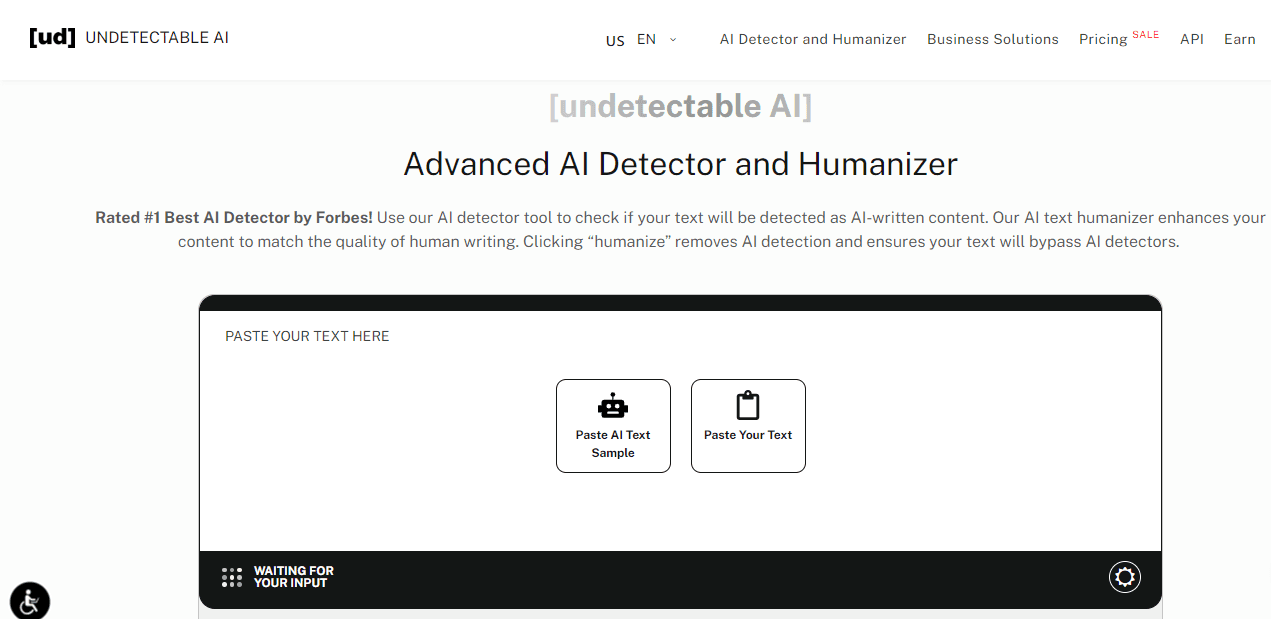Open the accessibility widget in the corner
The image size is (1271, 619).
29,601
